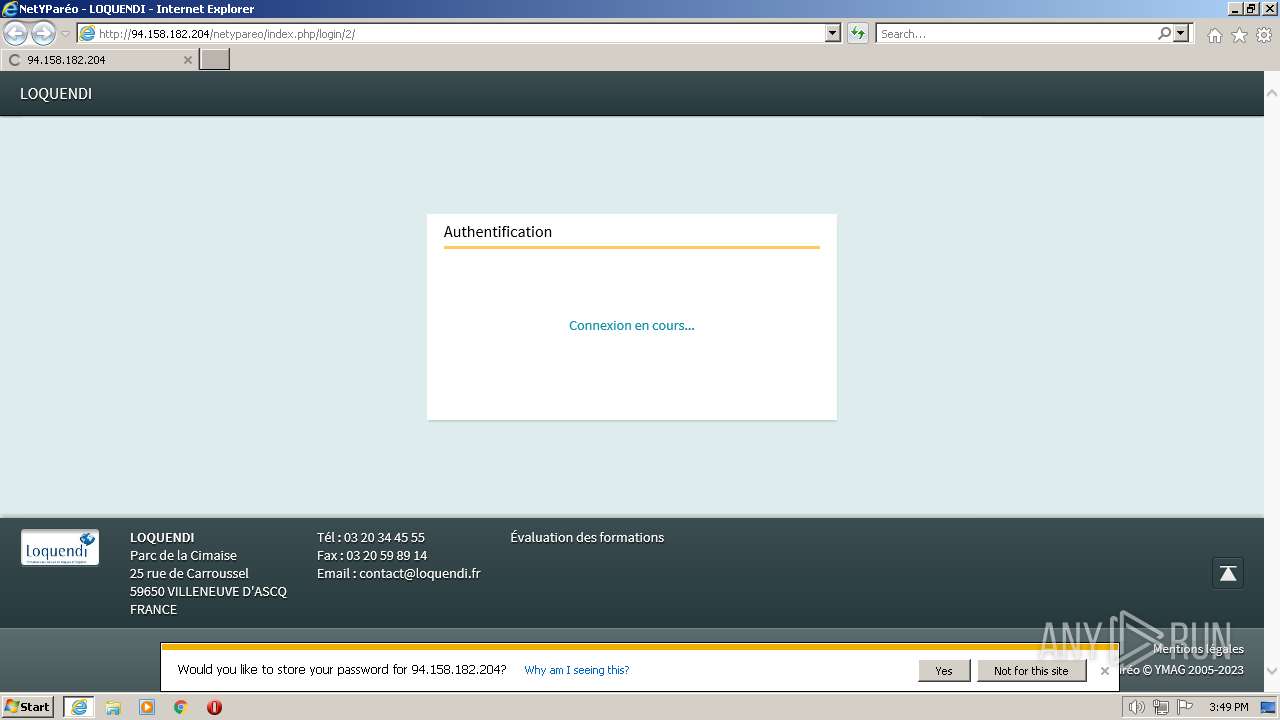Viewport: 1280px width, 720px height.
Task: Click the page scrollbar up arrow
Action: pos(1272,93)
